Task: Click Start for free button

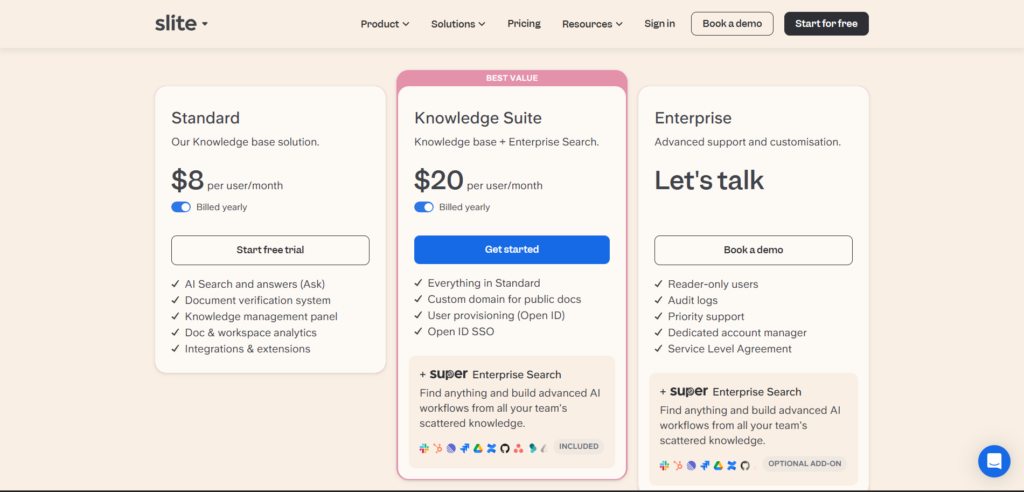Action: [x=826, y=24]
